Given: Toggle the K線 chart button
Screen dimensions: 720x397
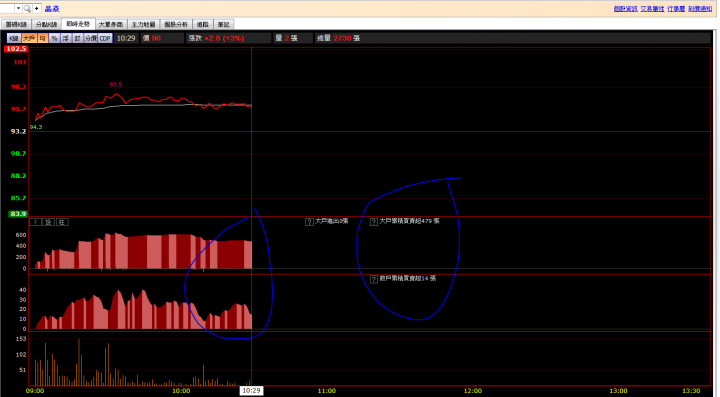Looking at the screenshot, I should [x=14, y=38].
